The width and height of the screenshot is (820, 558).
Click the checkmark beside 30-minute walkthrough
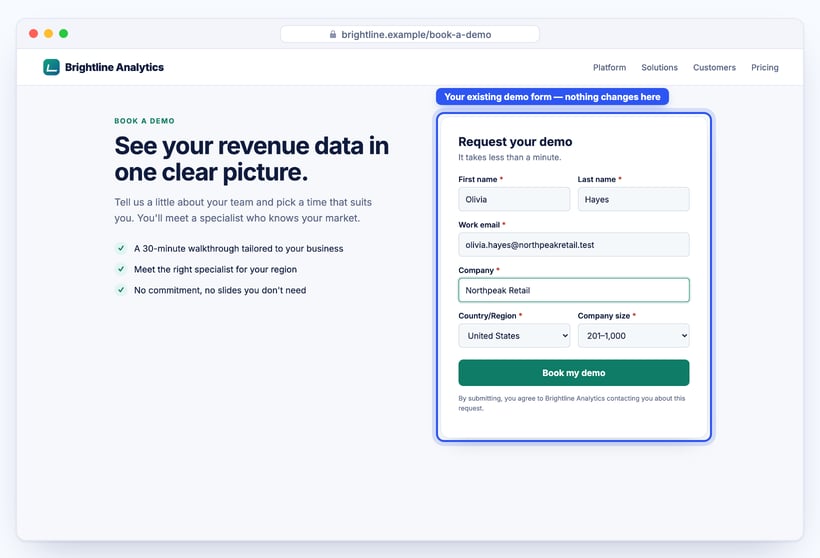click(121, 248)
